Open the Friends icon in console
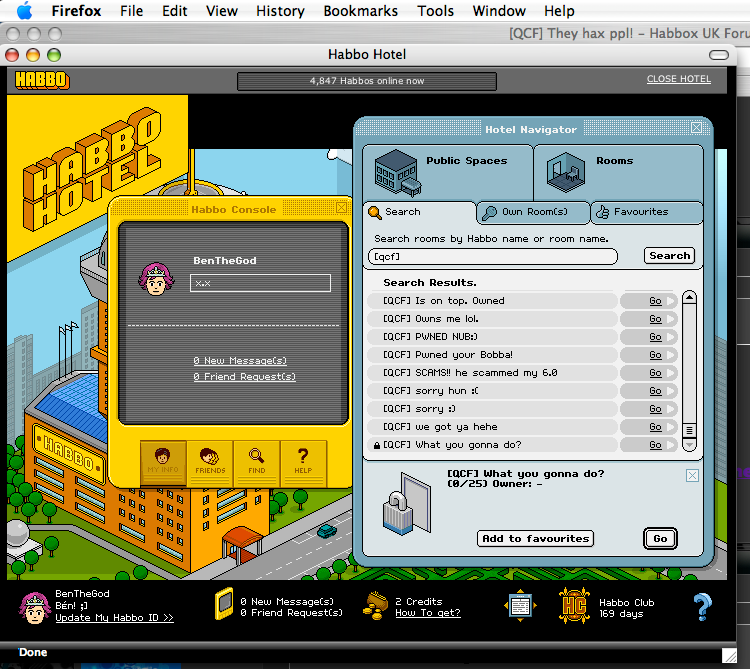 (210, 461)
